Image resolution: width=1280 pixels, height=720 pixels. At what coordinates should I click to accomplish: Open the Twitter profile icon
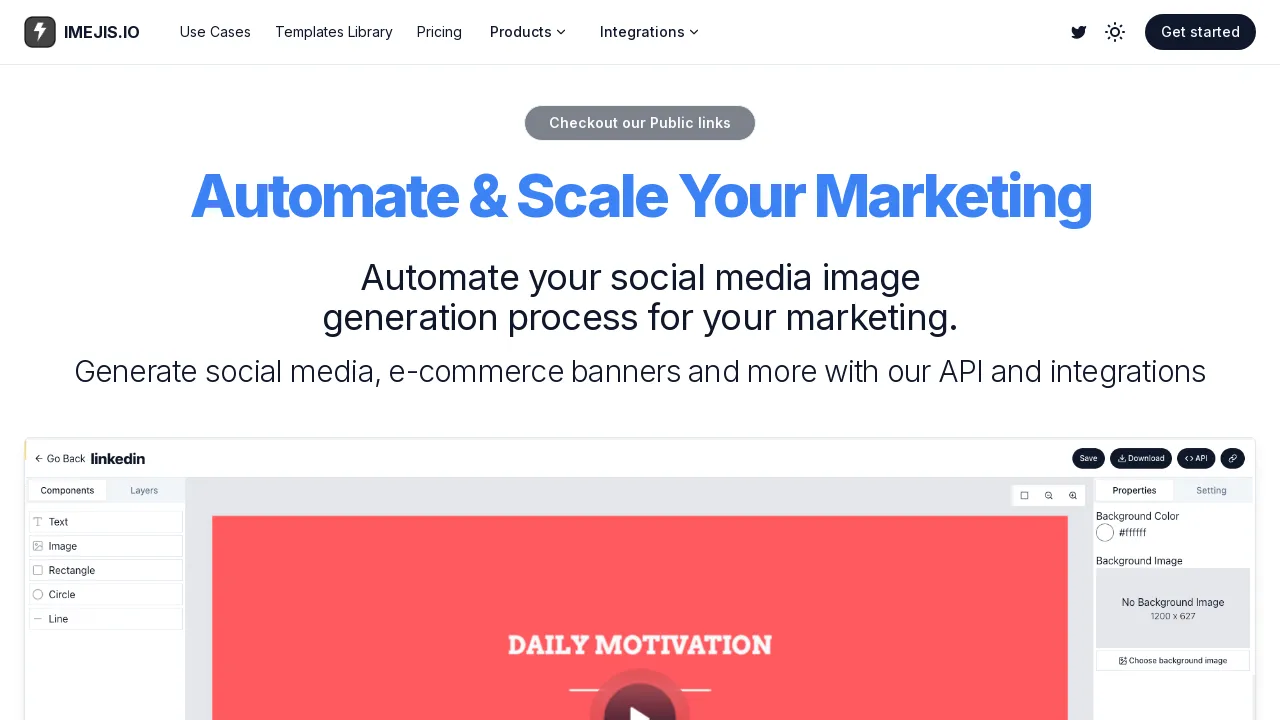1078,32
